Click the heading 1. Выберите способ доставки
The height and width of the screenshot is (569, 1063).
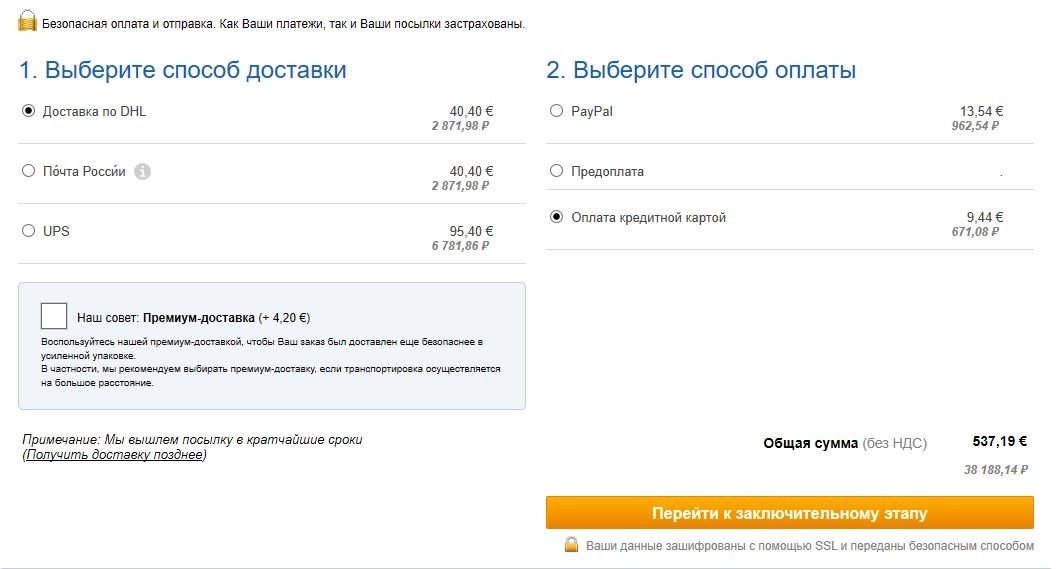pos(183,71)
